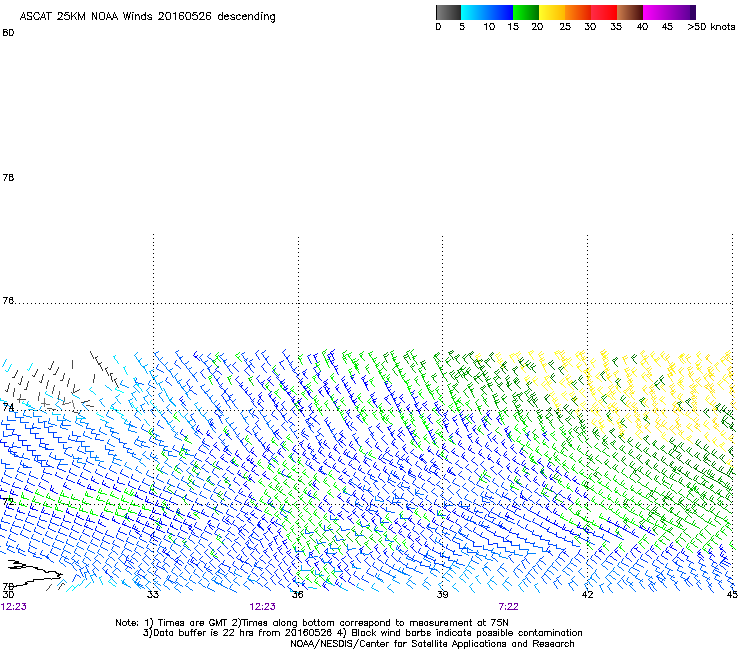The image size is (740, 650).
Task: Click the 40 tick label on color scale
Action: tap(642, 27)
